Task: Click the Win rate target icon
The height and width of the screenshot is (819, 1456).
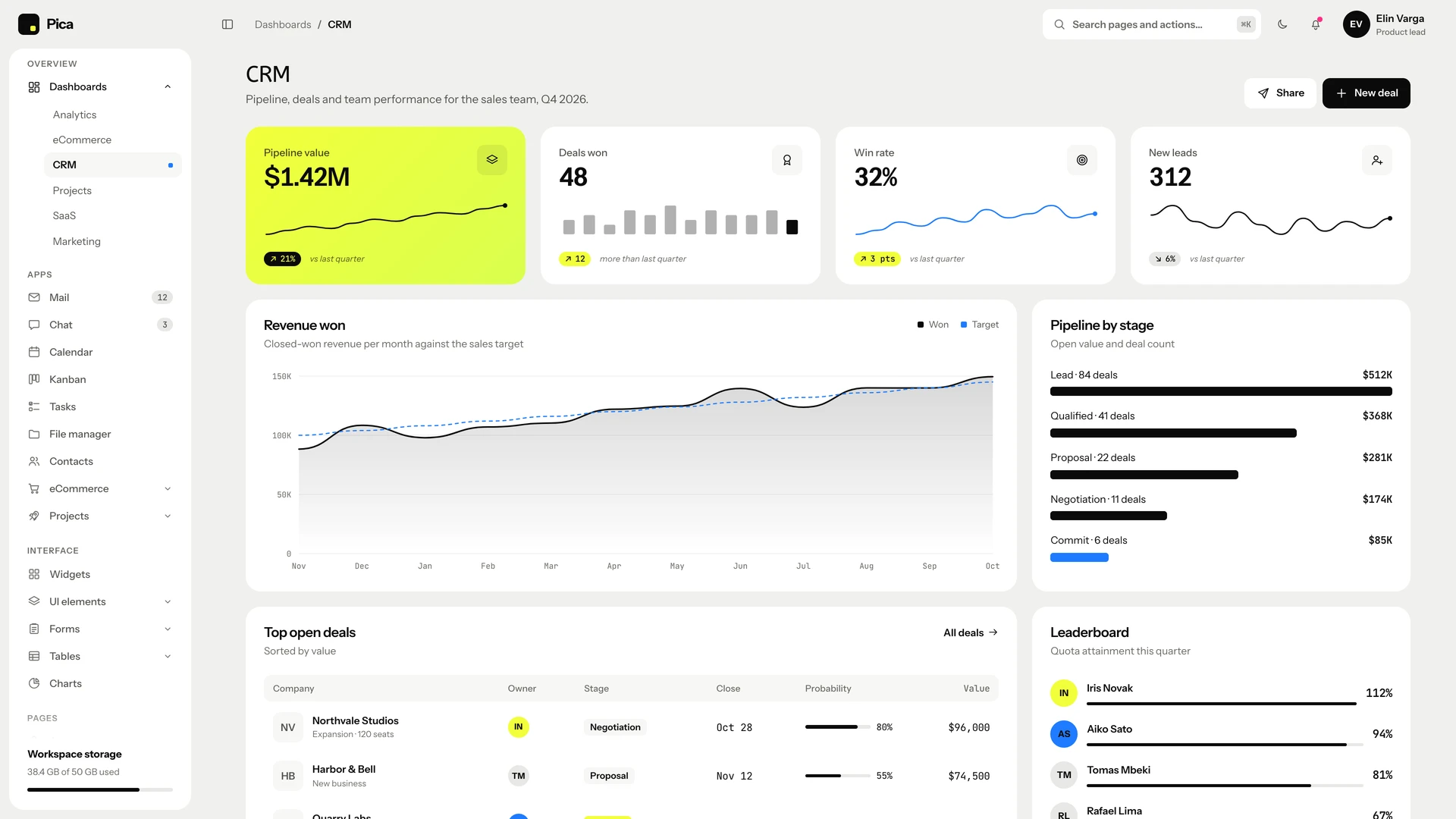Action: pyautogui.click(x=1082, y=160)
